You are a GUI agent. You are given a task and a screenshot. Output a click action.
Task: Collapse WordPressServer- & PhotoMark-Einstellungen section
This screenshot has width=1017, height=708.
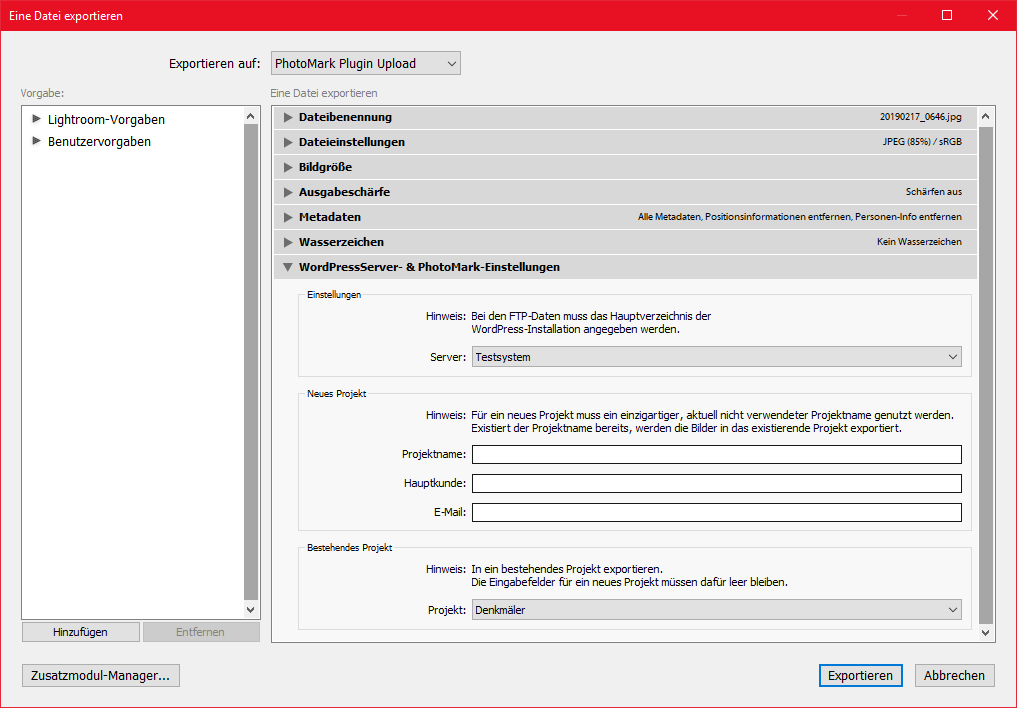289,267
